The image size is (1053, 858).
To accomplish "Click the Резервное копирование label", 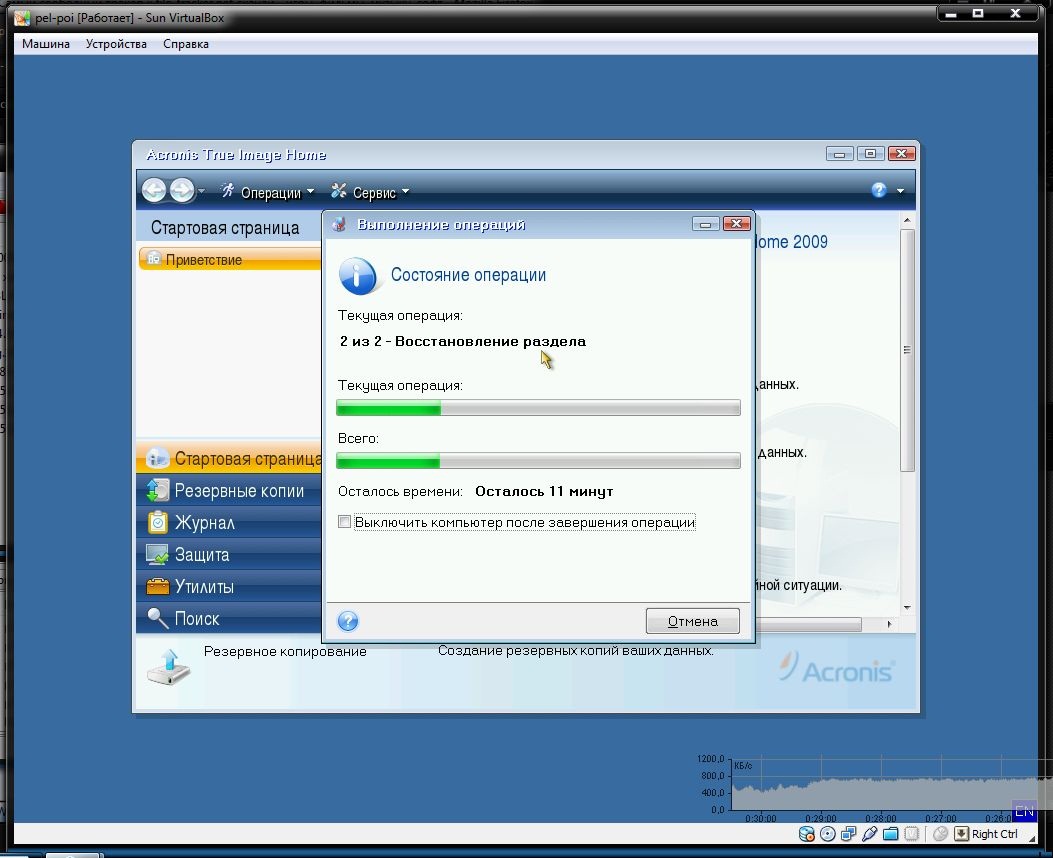I will click(x=285, y=651).
